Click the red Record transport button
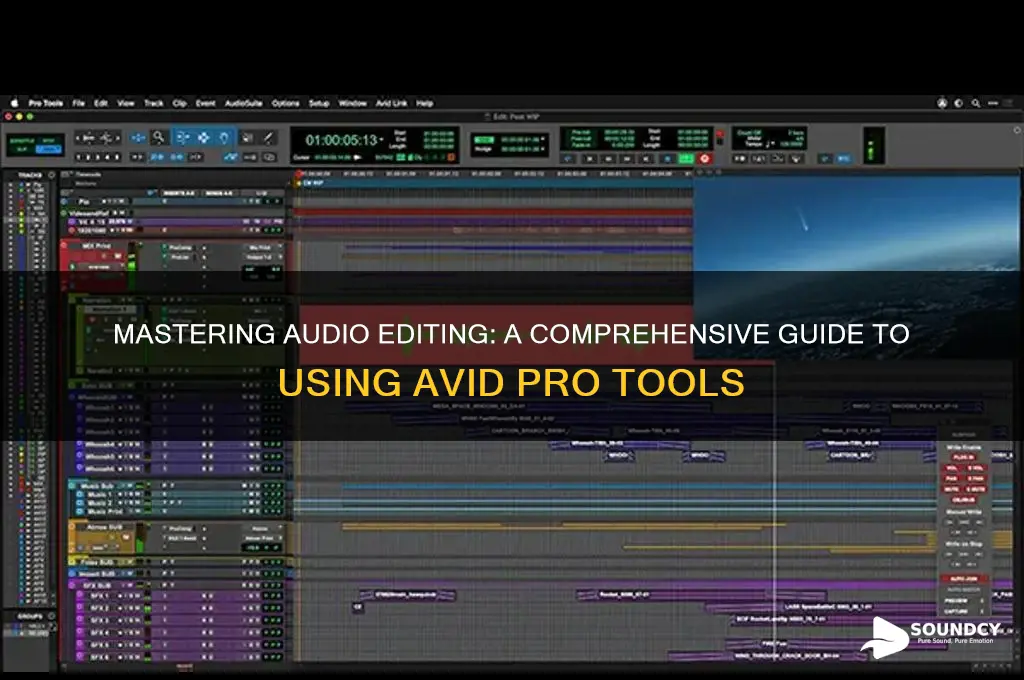The width and height of the screenshot is (1024, 680). (x=705, y=158)
